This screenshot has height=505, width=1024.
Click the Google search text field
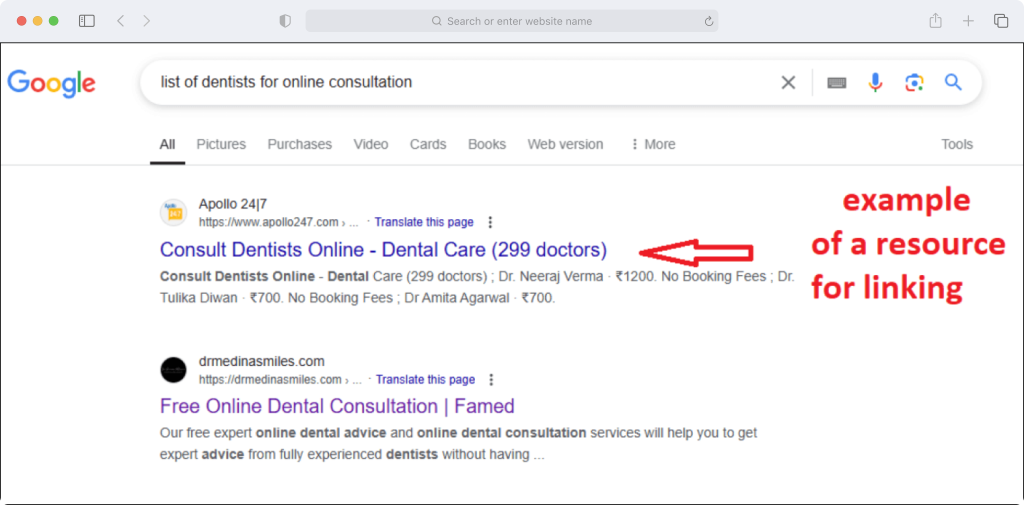457,82
